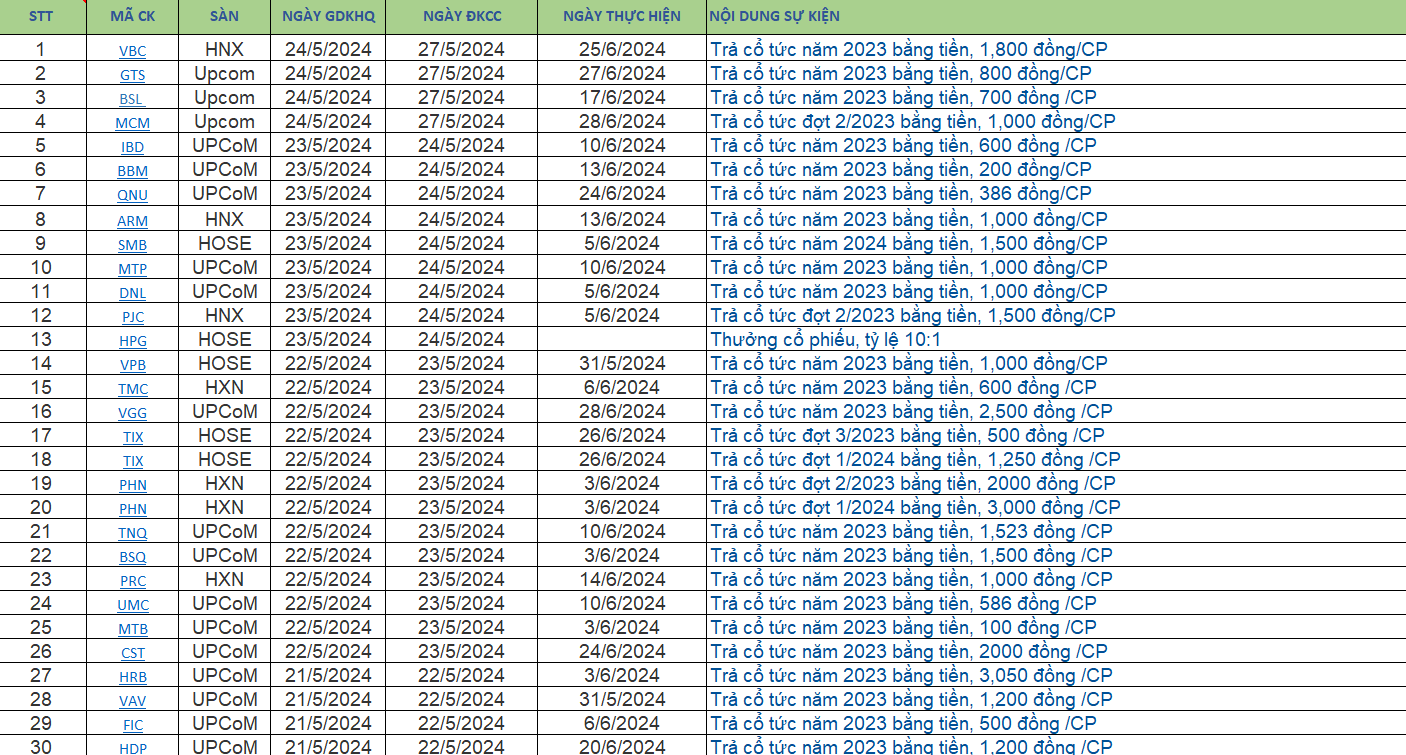Open the MCM stock code link
The width and height of the screenshot is (1406, 755).
(132, 123)
